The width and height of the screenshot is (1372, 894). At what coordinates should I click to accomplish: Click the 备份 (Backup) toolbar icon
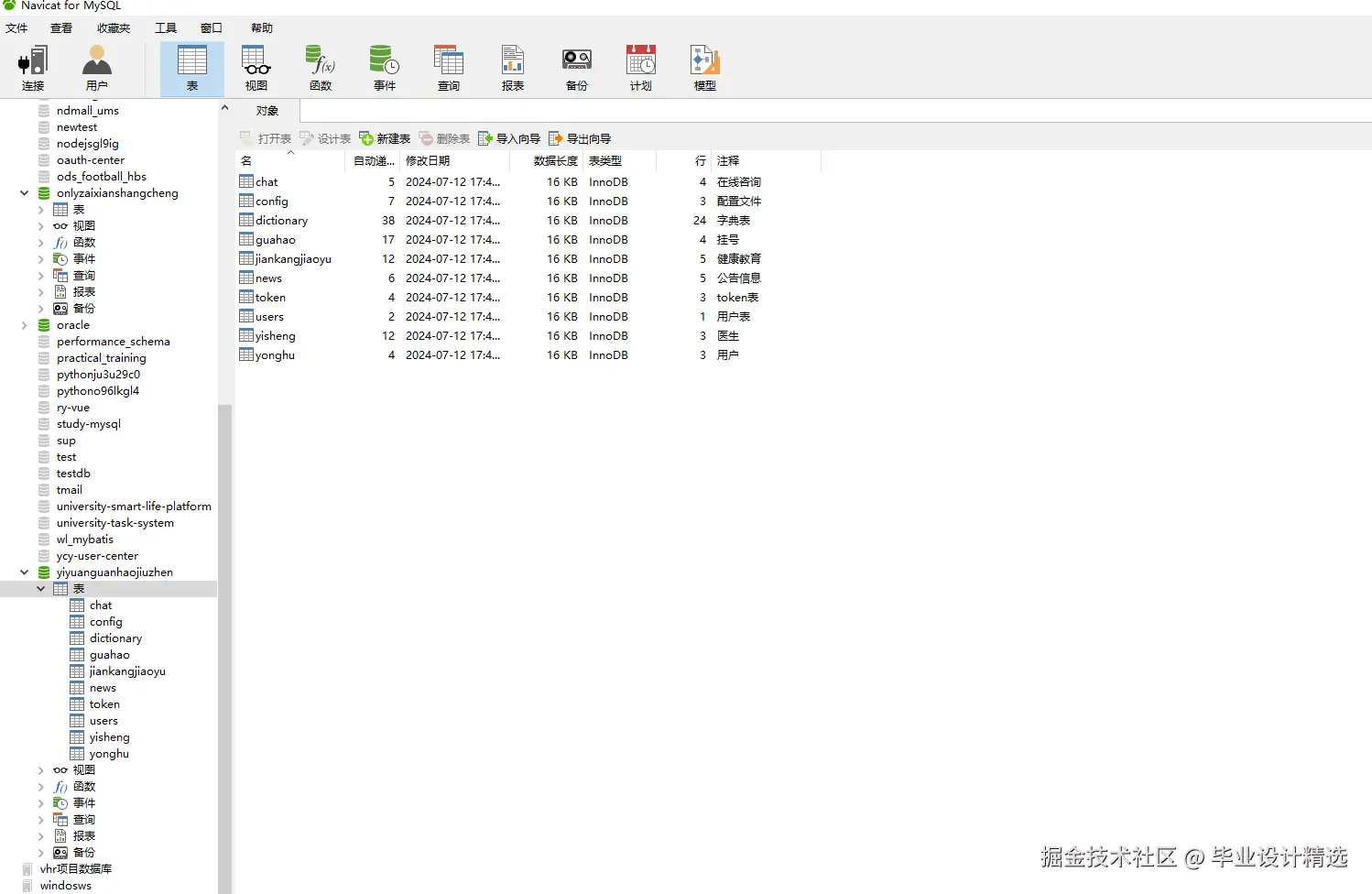pyautogui.click(x=577, y=69)
